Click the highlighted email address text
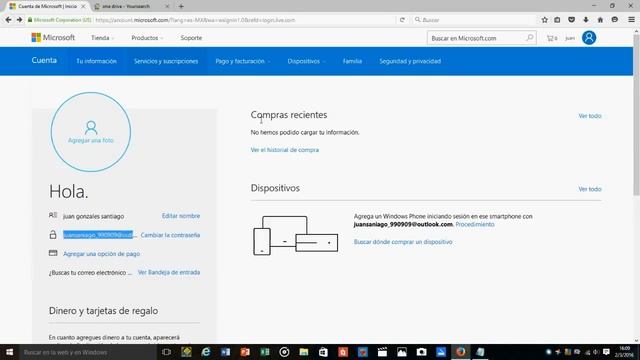 click(x=98, y=235)
